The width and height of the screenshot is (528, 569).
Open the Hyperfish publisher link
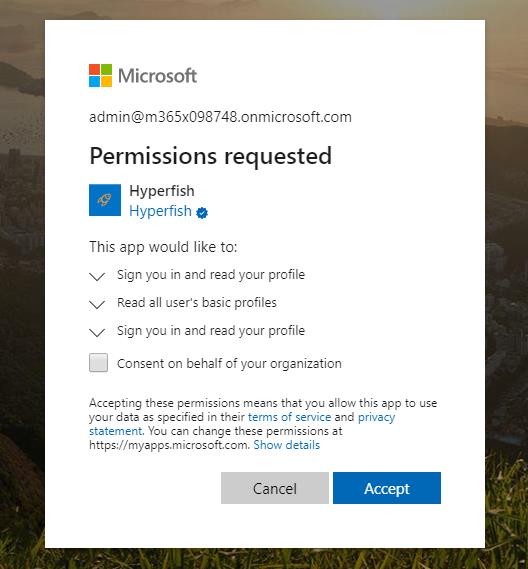click(160, 211)
